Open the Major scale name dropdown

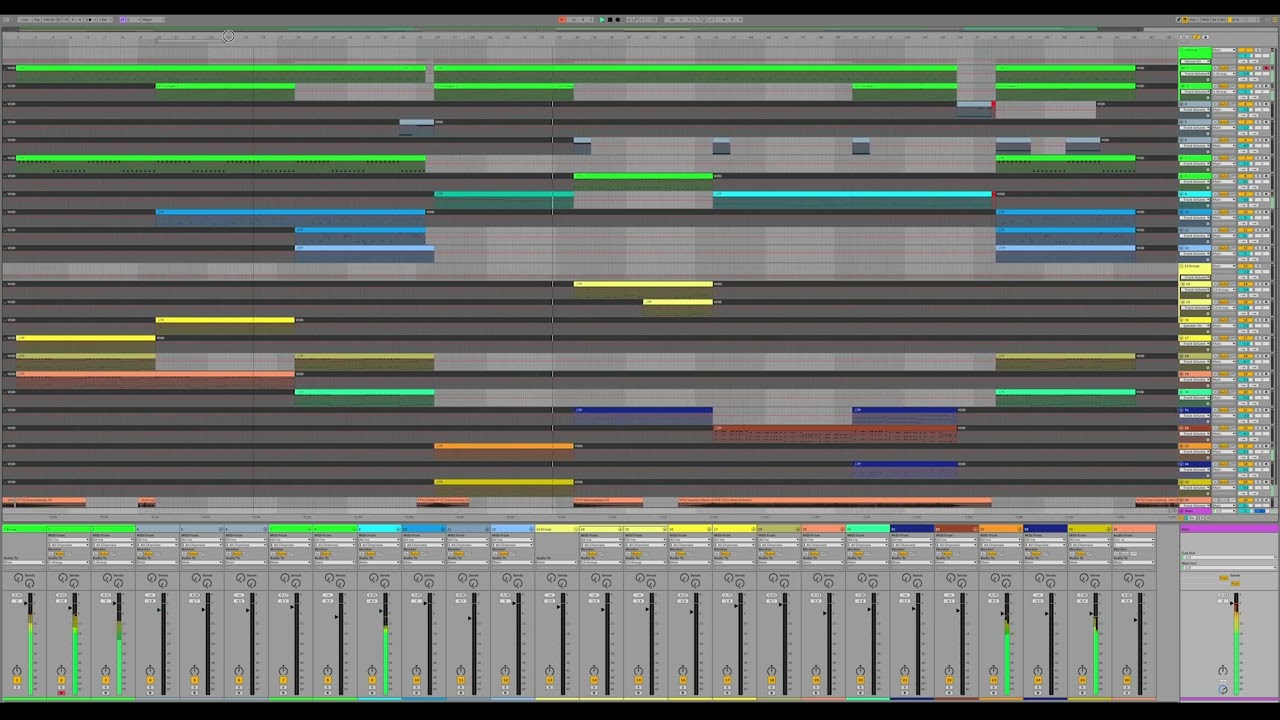153,19
